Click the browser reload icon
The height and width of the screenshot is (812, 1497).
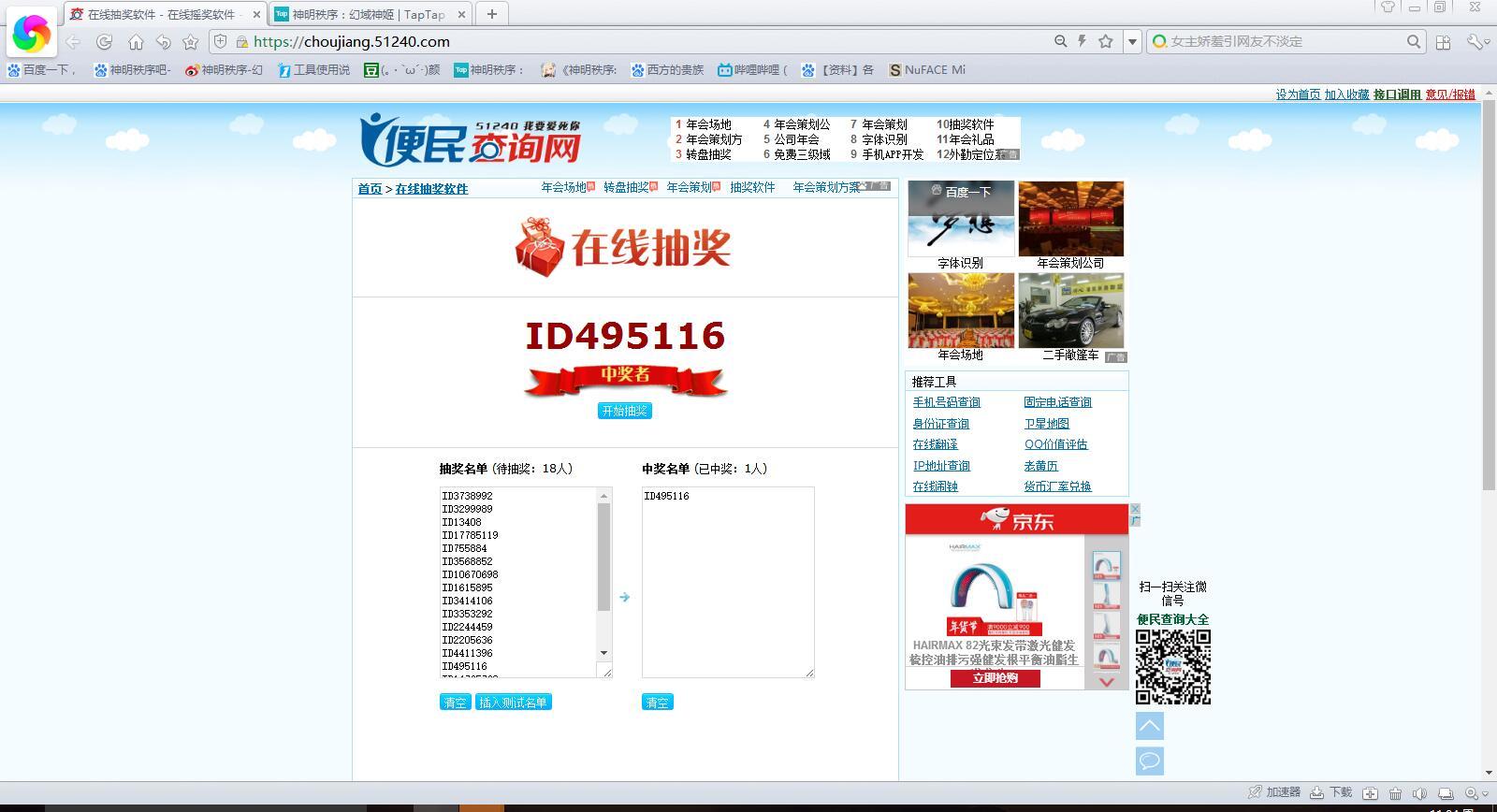coord(104,41)
